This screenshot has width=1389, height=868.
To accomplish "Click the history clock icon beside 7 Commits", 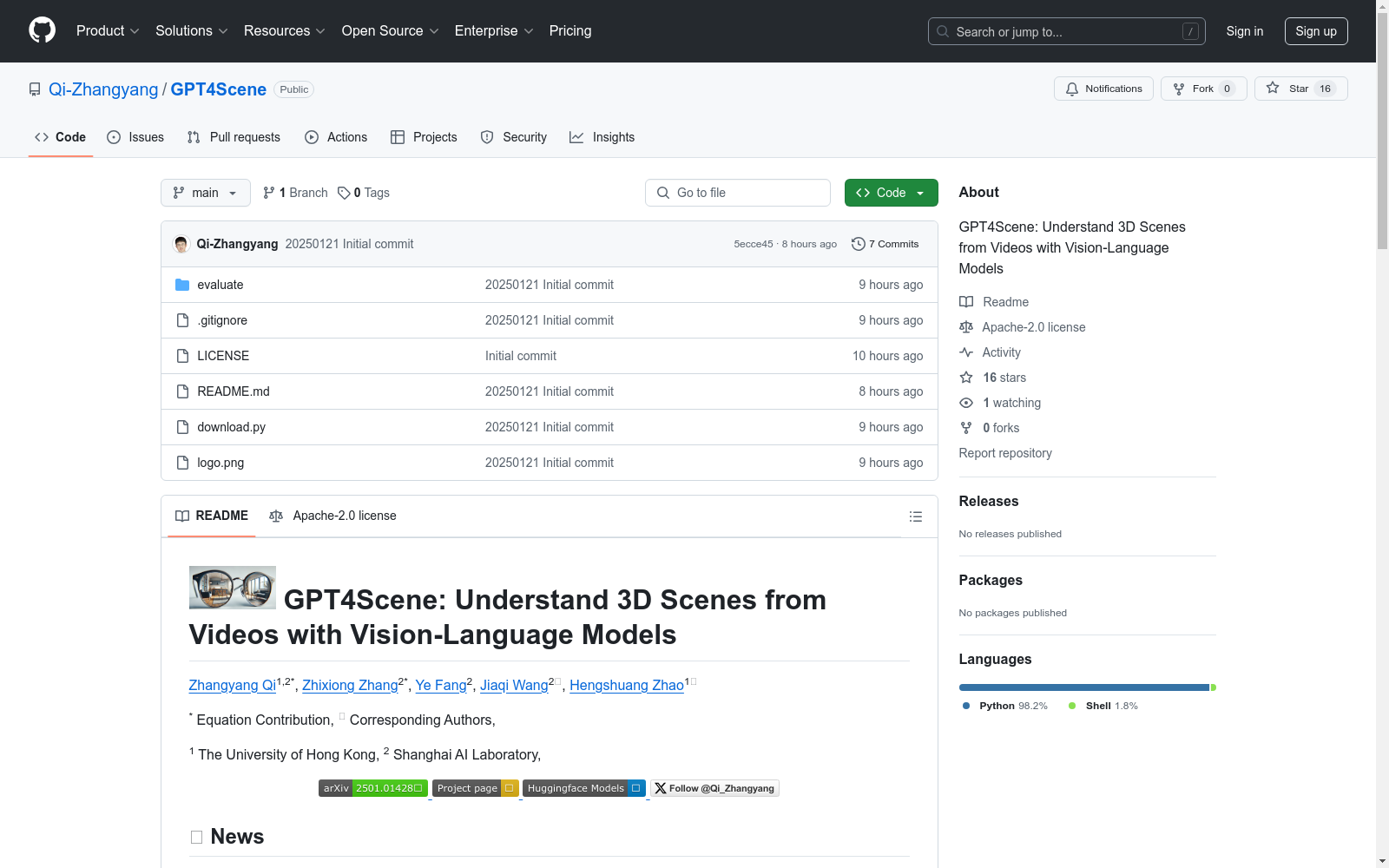I will coord(859,244).
